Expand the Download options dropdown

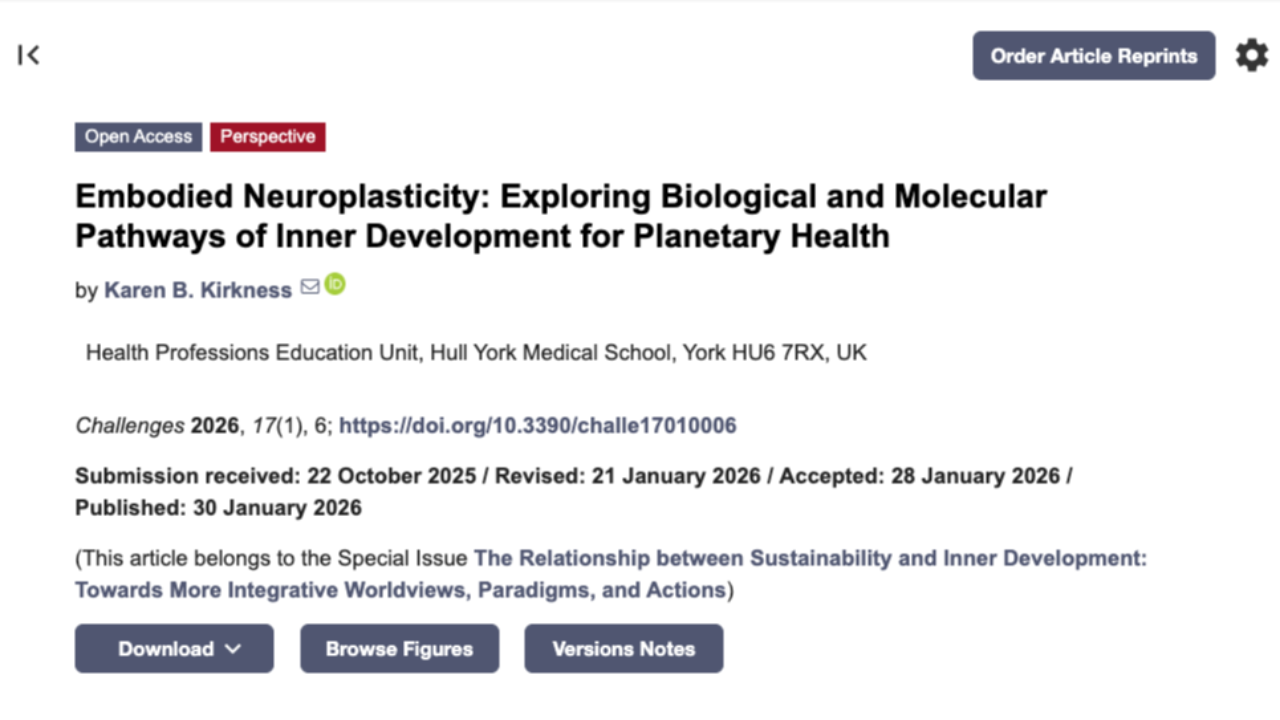[173, 648]
